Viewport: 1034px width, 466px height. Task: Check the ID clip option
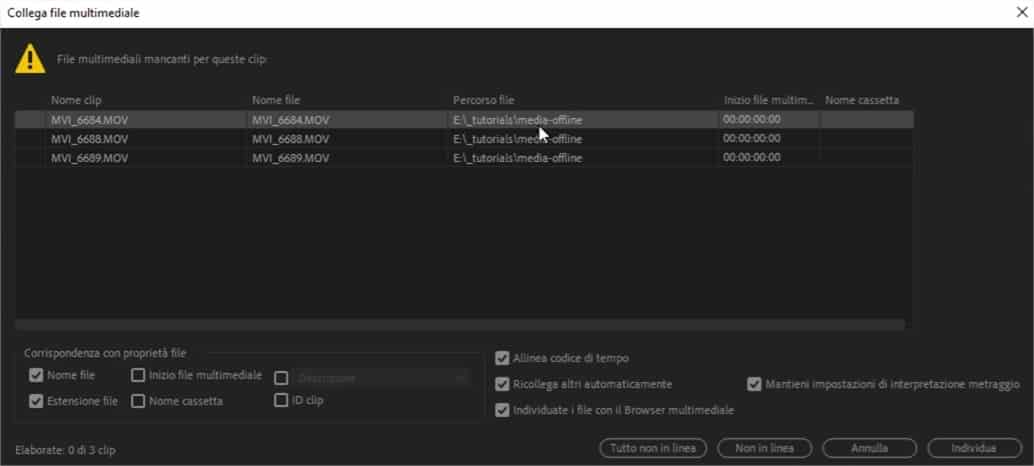(x=281, y=400)
